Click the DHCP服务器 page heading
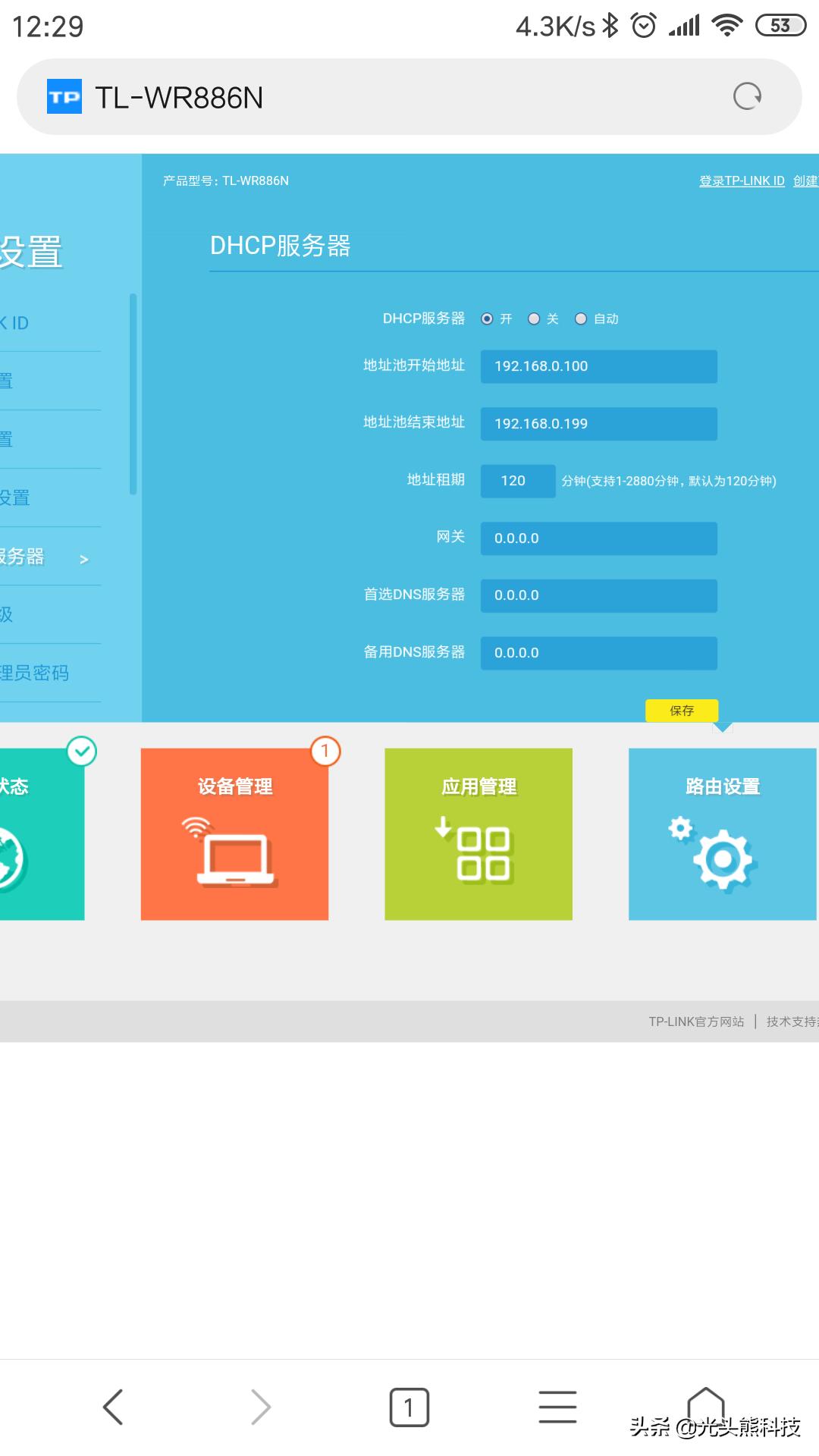This screenshot has height=1456, width=819. [280, 246]
